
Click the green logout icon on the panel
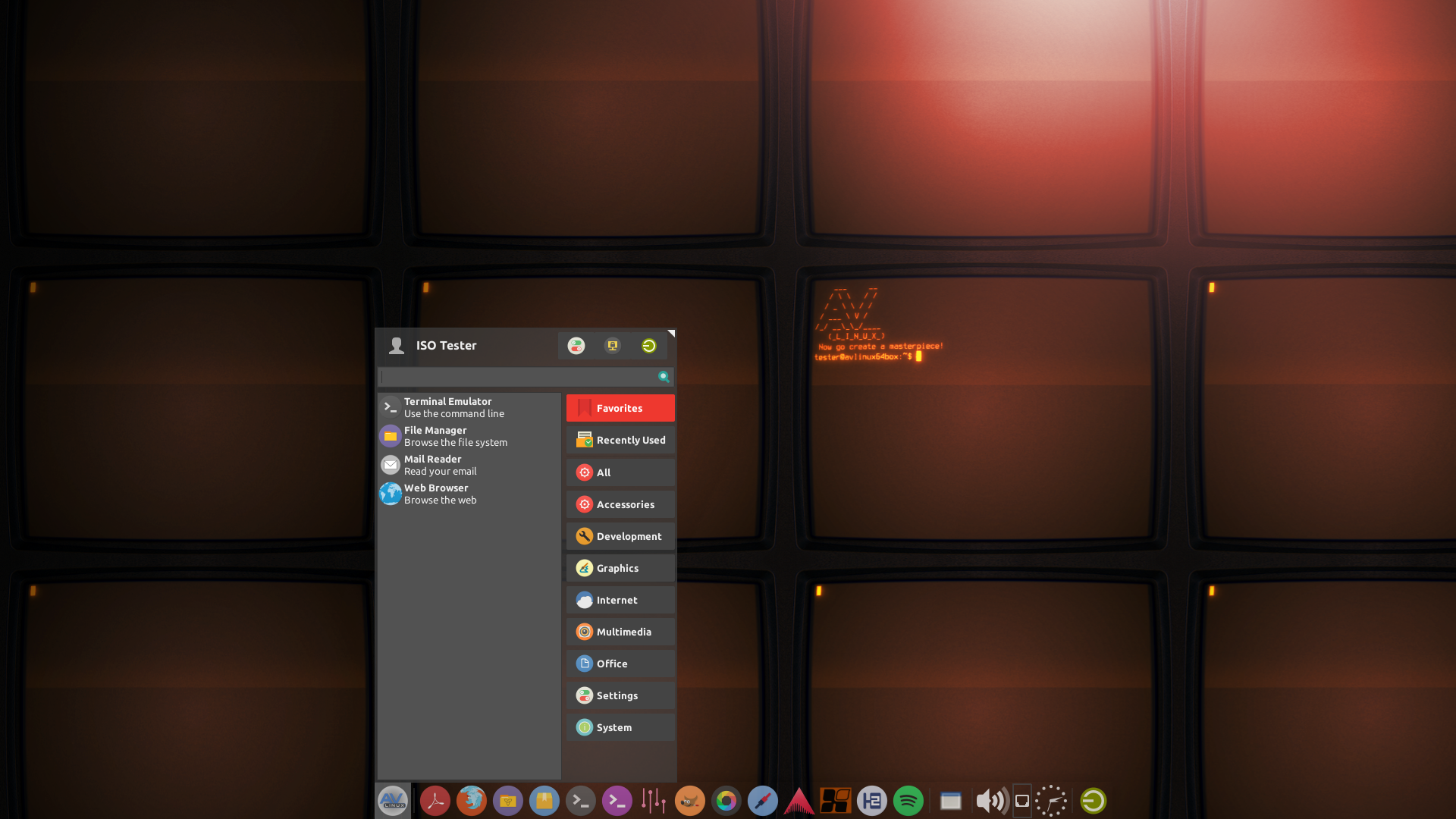click(x=1094, y=801)
